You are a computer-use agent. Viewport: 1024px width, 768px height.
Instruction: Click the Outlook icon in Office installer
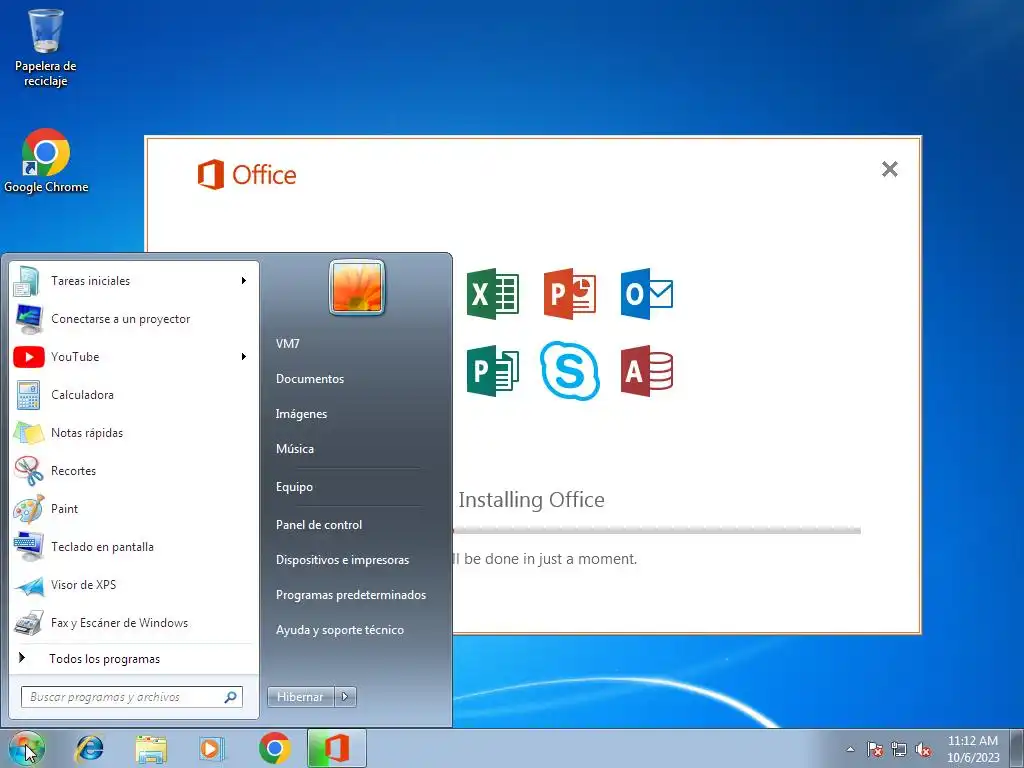click(647, 294)
